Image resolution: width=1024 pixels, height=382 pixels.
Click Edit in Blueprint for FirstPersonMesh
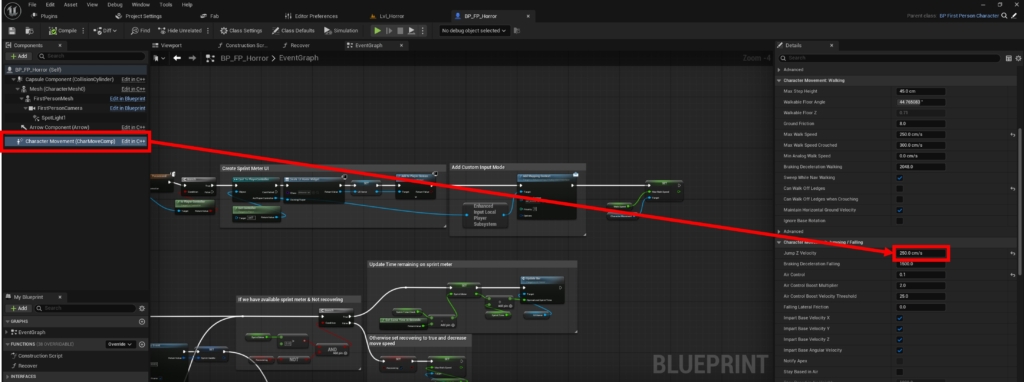tap(127, 99)
